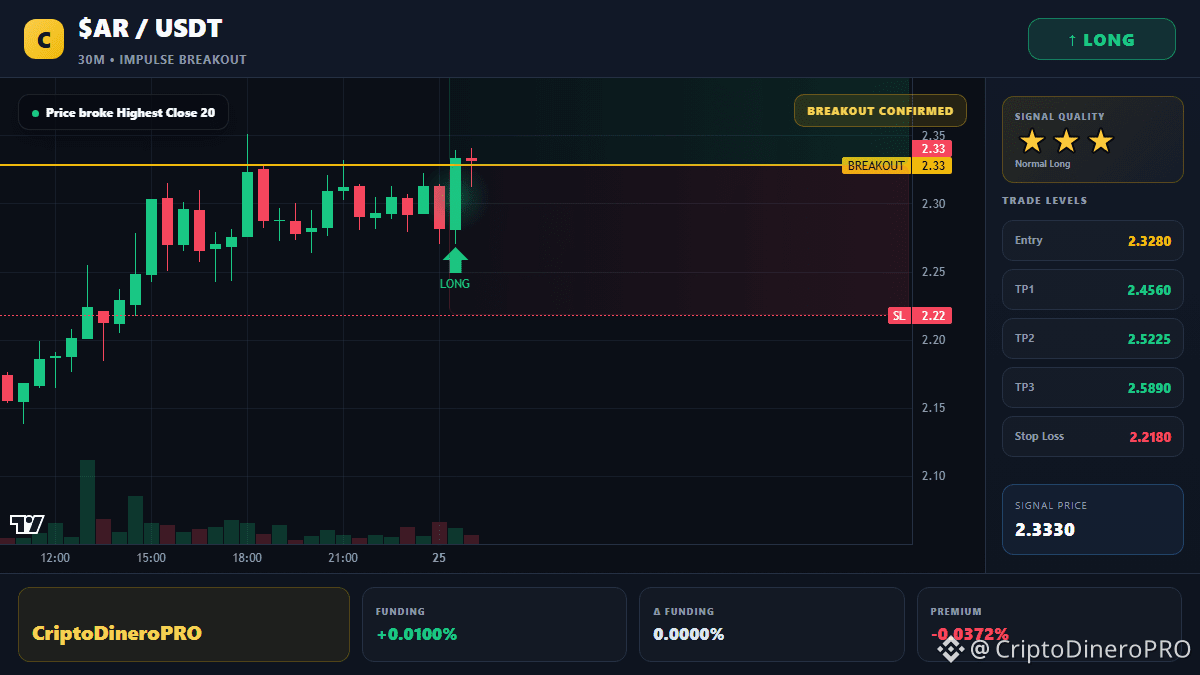Click the Premium -0.0372% value
This screenshot has width=1200, height=675.
coord(969,634)
